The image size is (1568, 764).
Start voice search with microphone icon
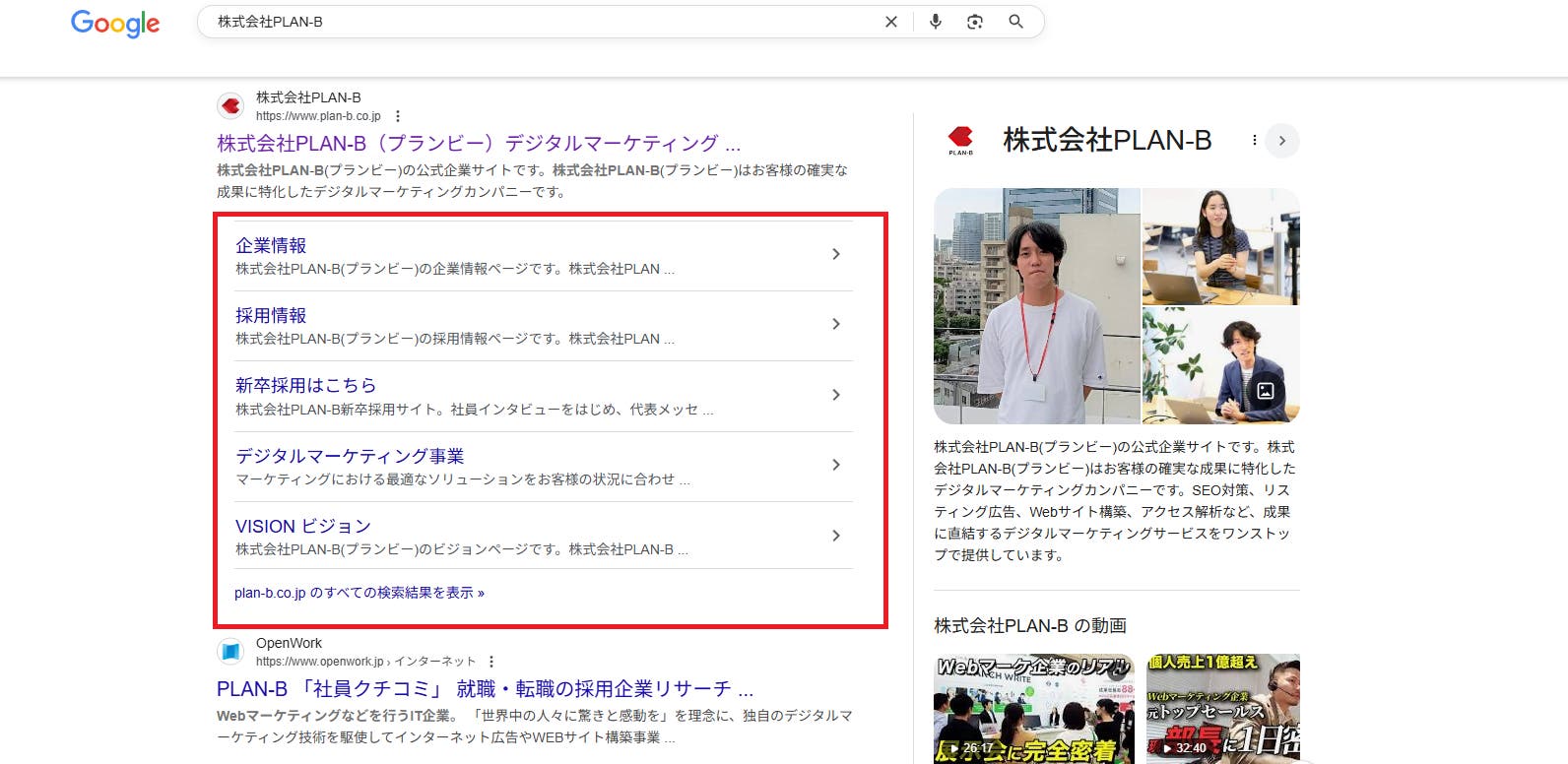pos(935,22)
